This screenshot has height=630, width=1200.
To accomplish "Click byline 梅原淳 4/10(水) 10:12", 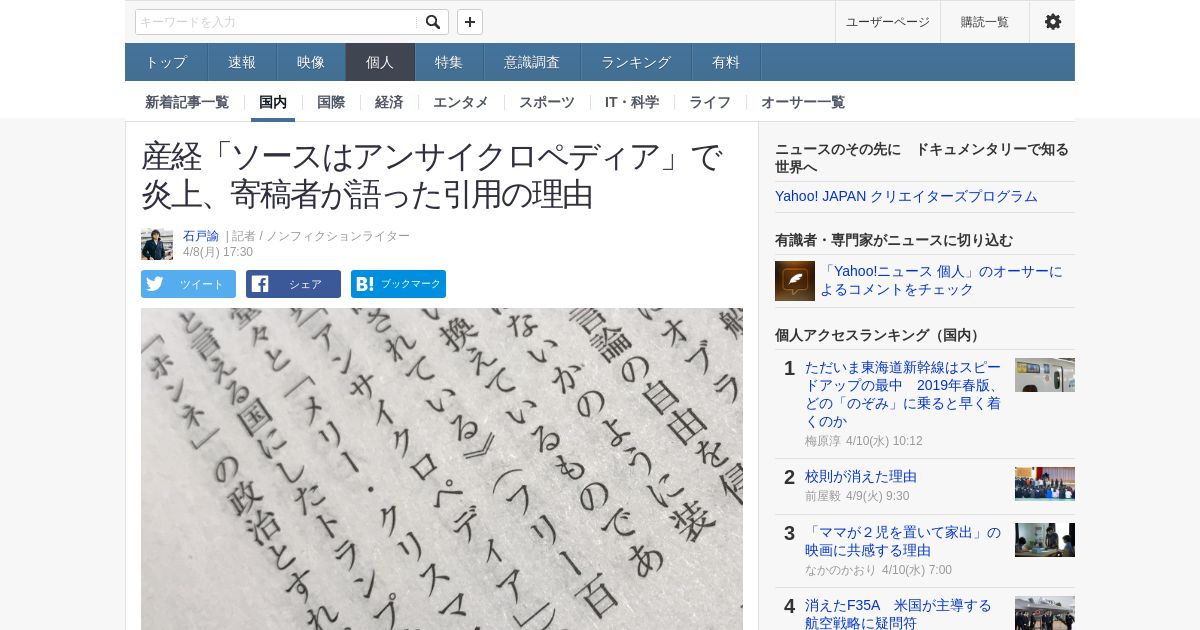I will tap(864, 441).
